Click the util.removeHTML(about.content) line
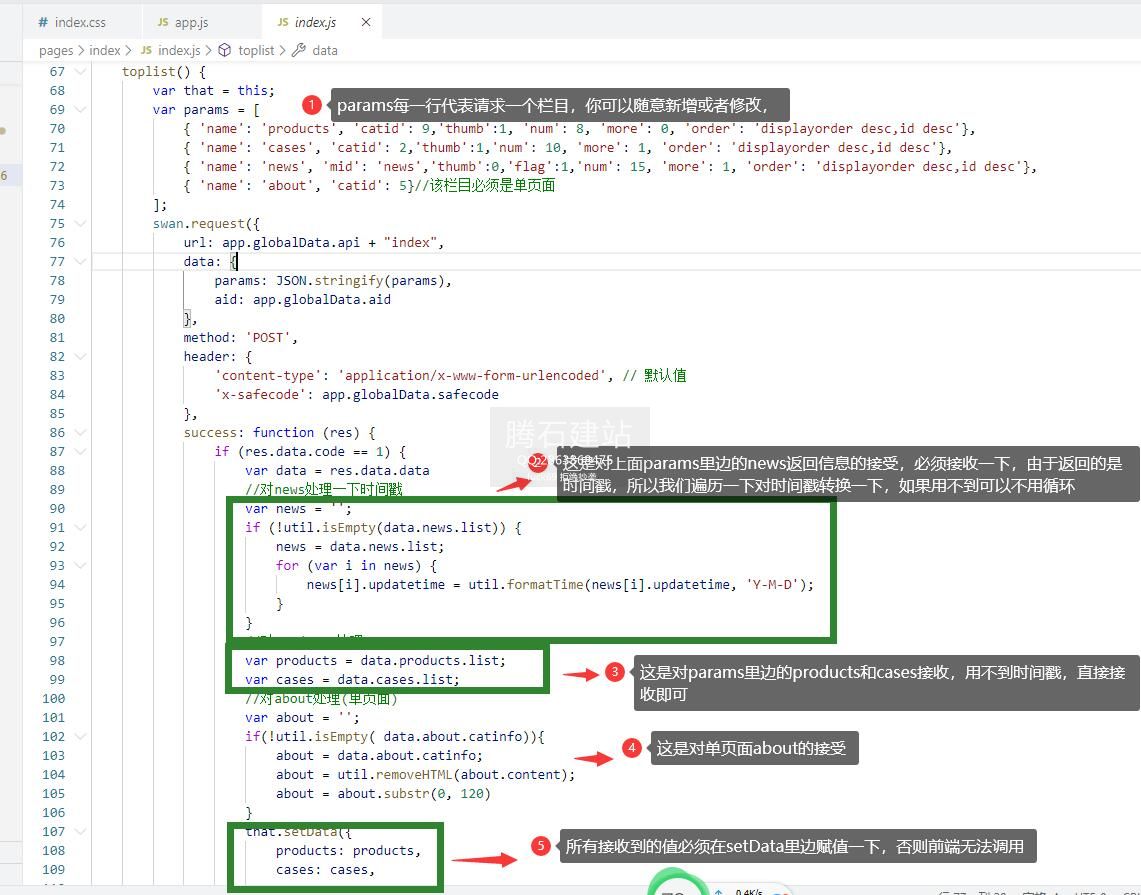The height and width of the screenshot is (895, 1141). pos(425,774)
